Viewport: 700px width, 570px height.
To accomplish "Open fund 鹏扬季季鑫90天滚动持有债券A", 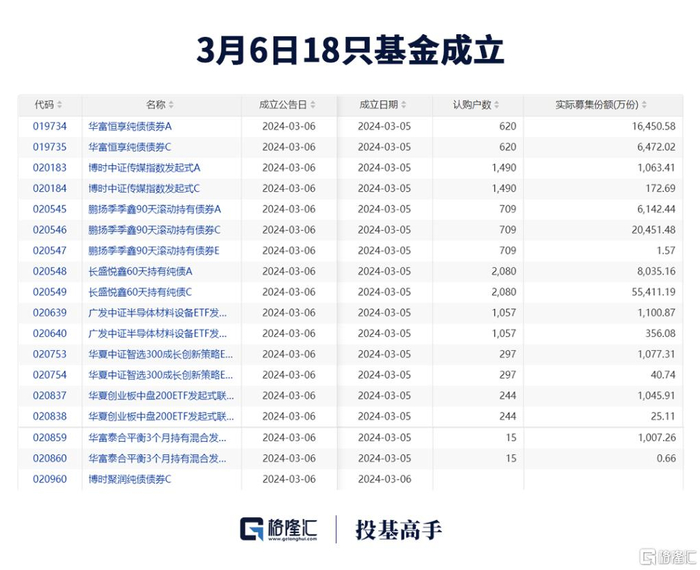I will coord(154,209).
